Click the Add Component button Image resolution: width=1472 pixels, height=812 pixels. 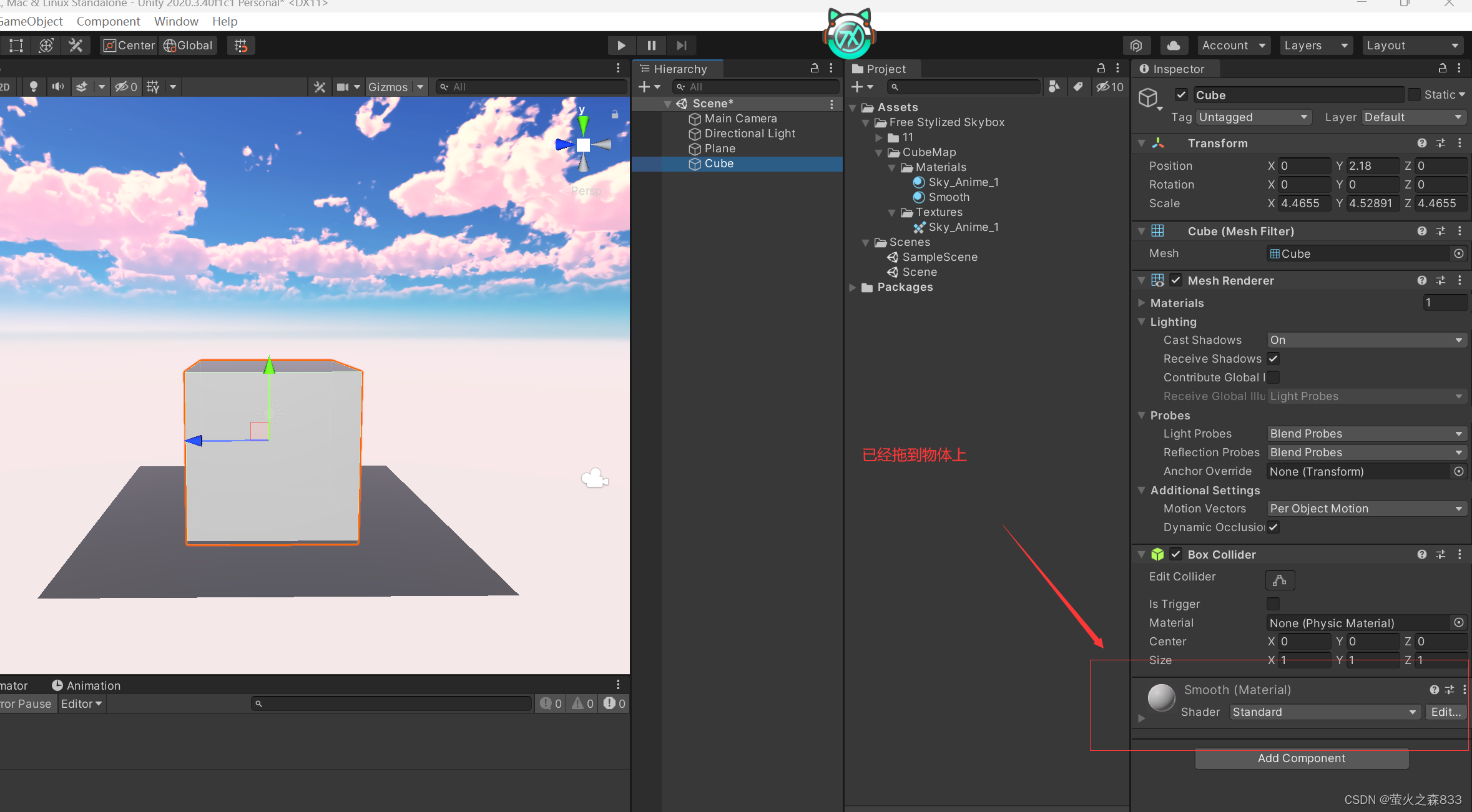pos(1301,758)
